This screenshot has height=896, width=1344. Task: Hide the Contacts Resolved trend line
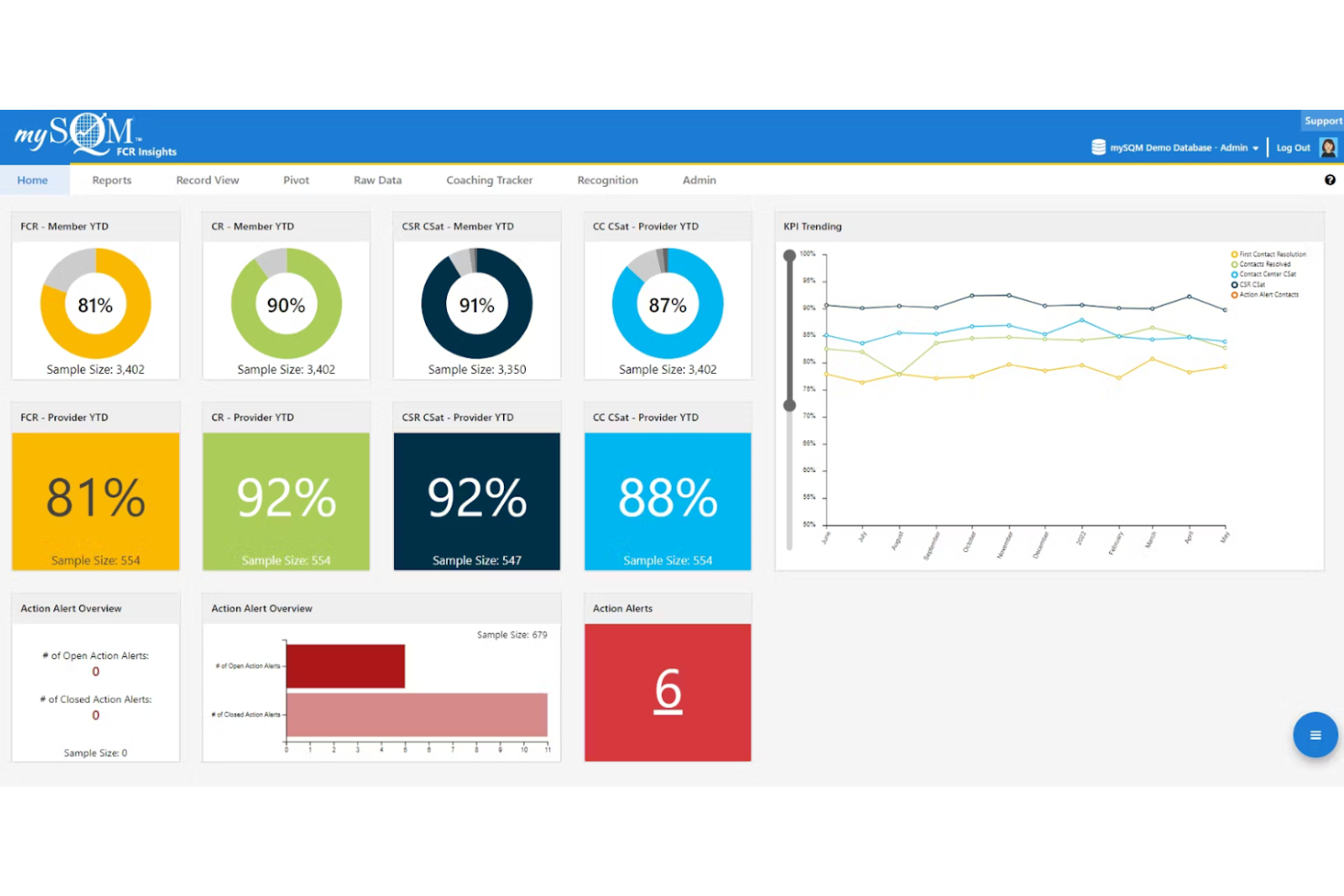click(1262, 264)
